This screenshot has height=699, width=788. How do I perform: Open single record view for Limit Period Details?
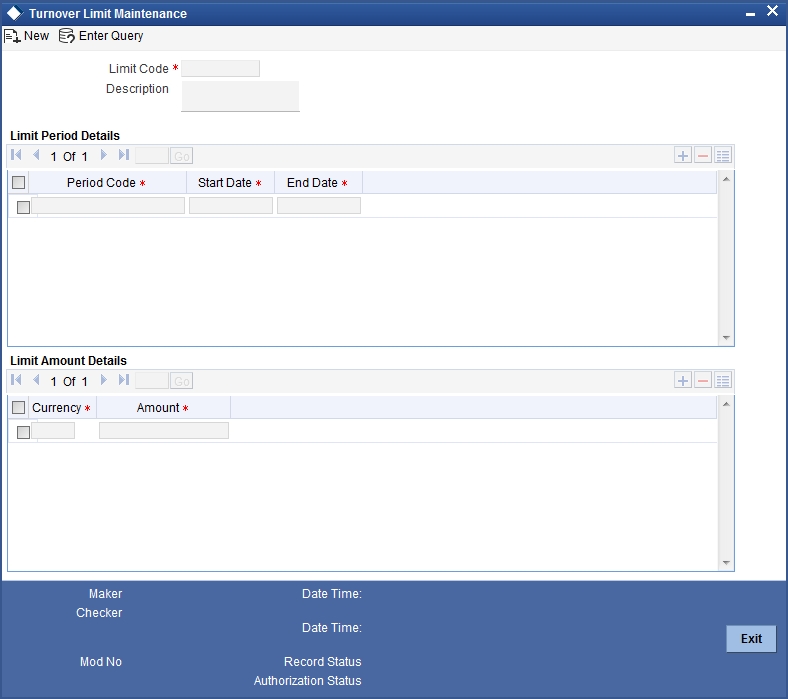[723, 155]
